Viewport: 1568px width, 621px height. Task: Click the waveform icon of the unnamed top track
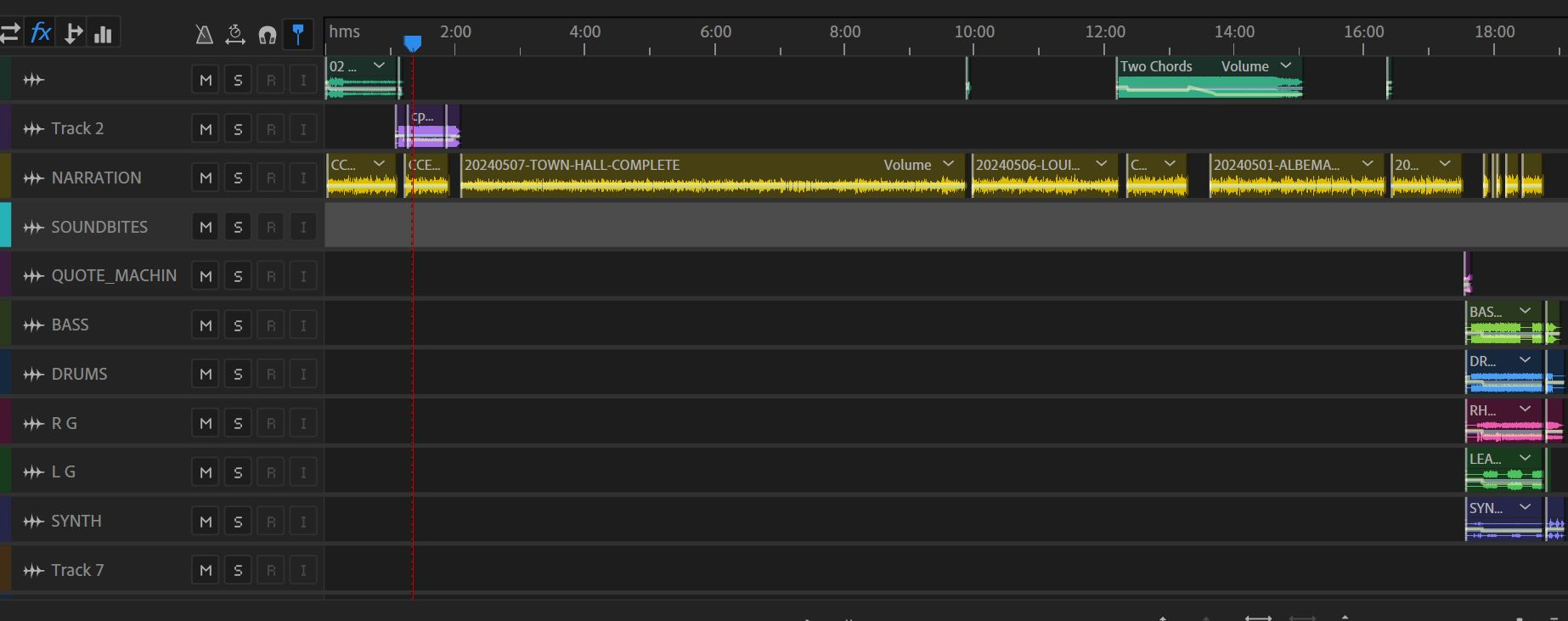tap(34, 80)
